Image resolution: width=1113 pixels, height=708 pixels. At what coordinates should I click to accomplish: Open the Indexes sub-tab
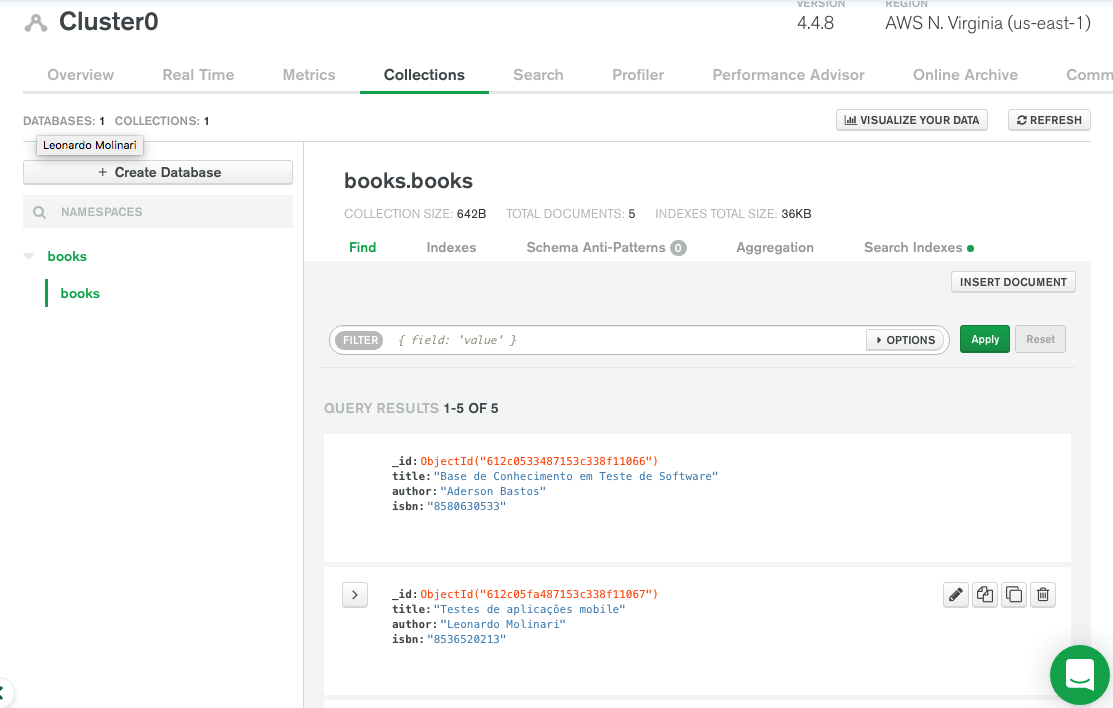(x=451, y=247)
